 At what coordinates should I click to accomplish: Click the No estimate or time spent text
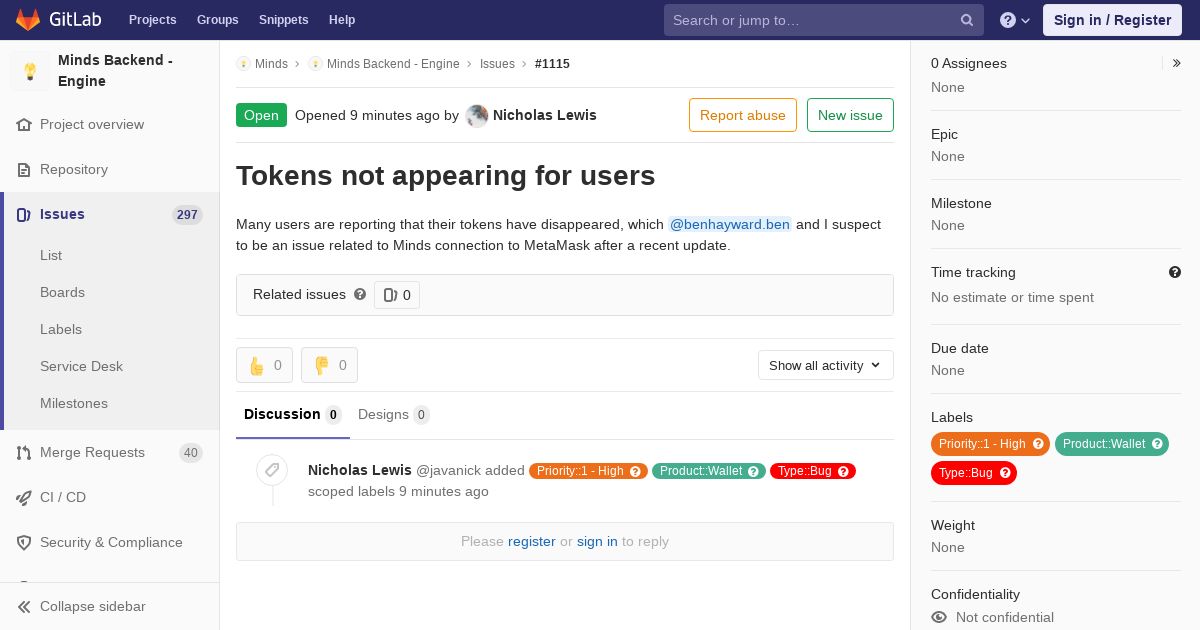click(x=1012, y=297)
